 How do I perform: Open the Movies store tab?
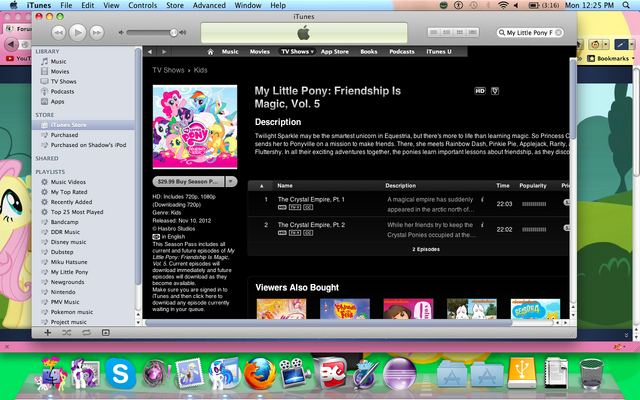tap(260, 51)
